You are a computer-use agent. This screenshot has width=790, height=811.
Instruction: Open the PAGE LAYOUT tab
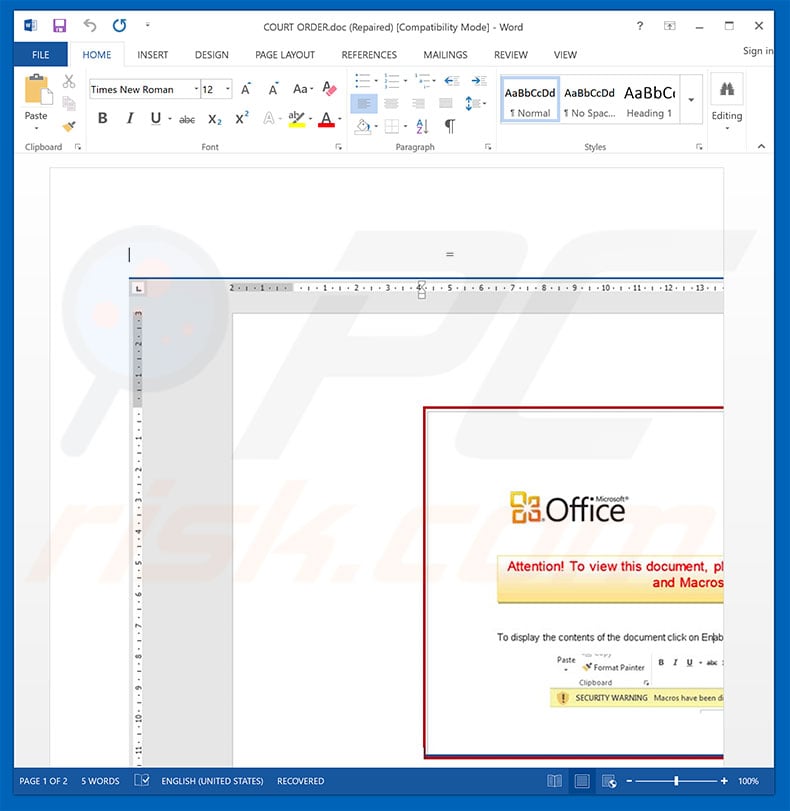click(285, 55)
